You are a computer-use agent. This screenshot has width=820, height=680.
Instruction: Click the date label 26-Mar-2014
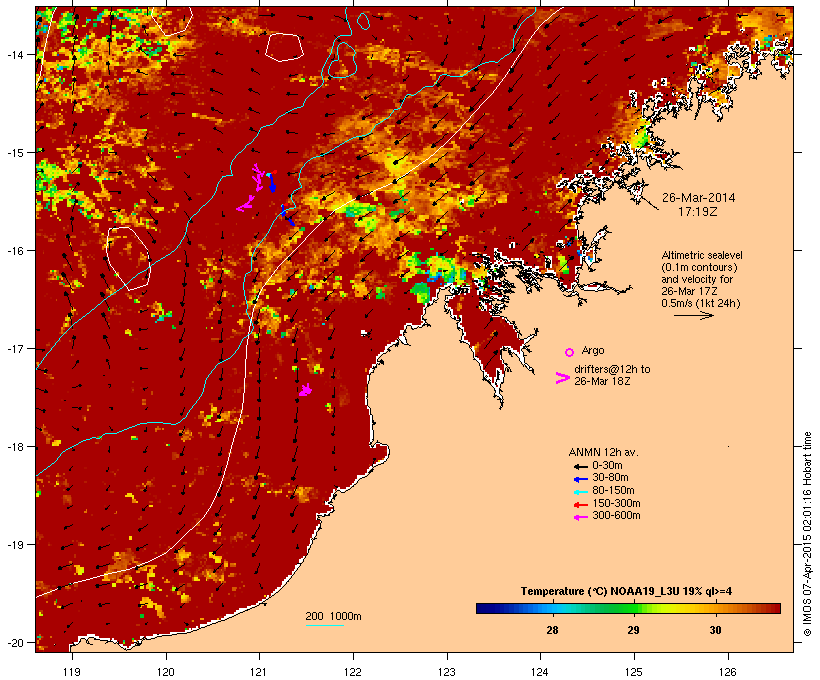click(698, 198)
